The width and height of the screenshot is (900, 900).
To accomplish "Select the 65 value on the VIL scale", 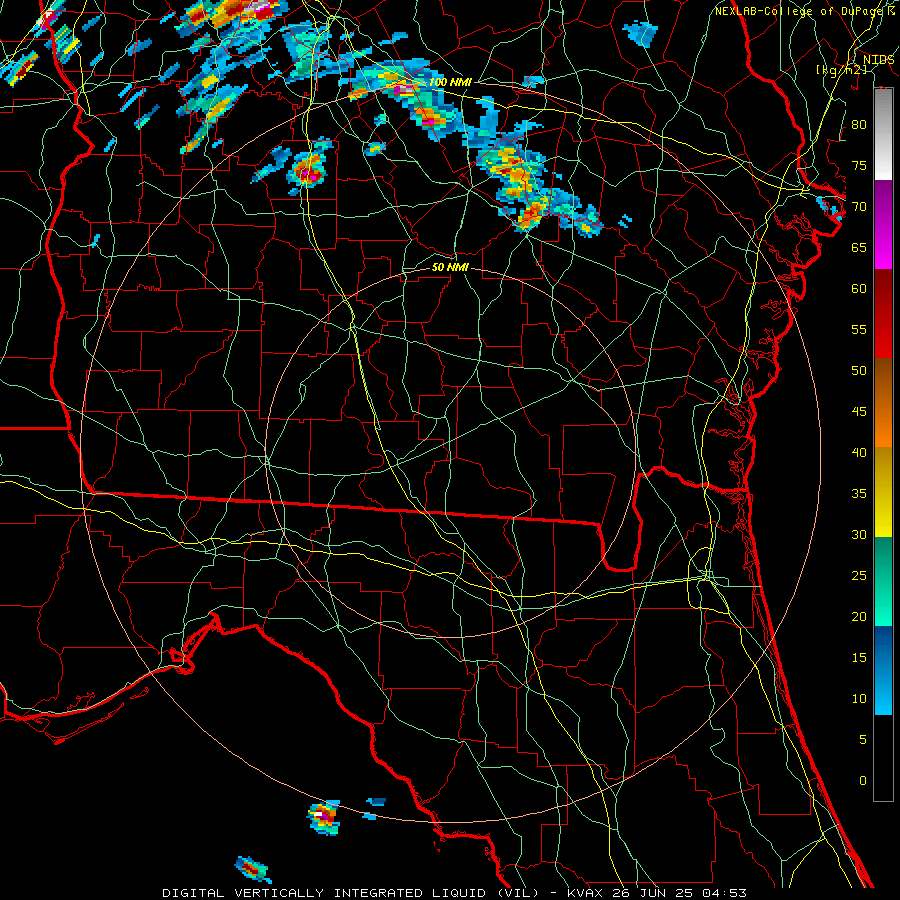I will (x=859, y=247).
